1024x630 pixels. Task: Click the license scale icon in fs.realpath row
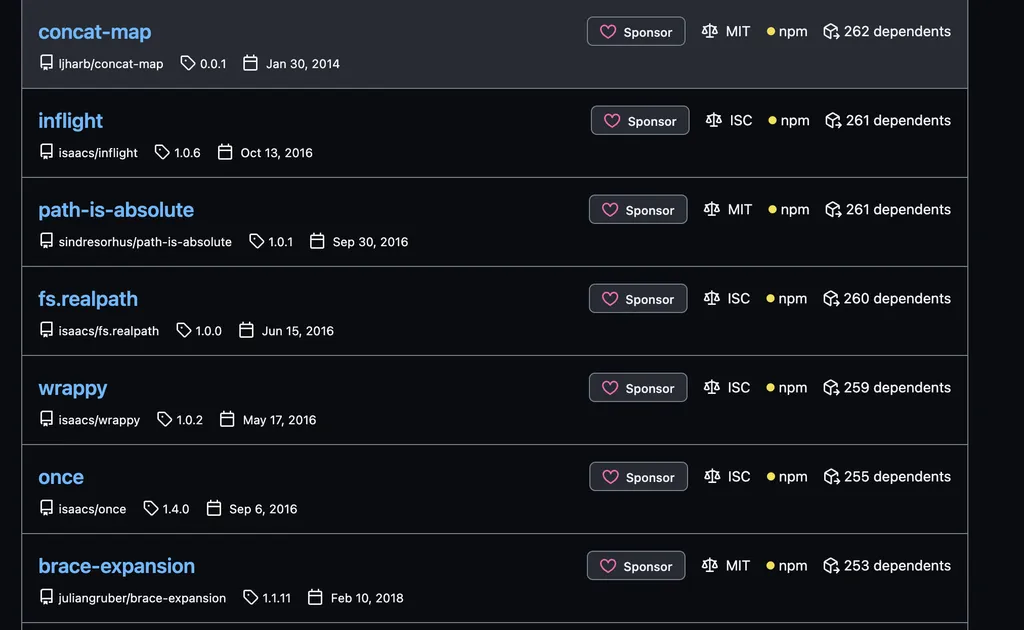pos(712,298)
